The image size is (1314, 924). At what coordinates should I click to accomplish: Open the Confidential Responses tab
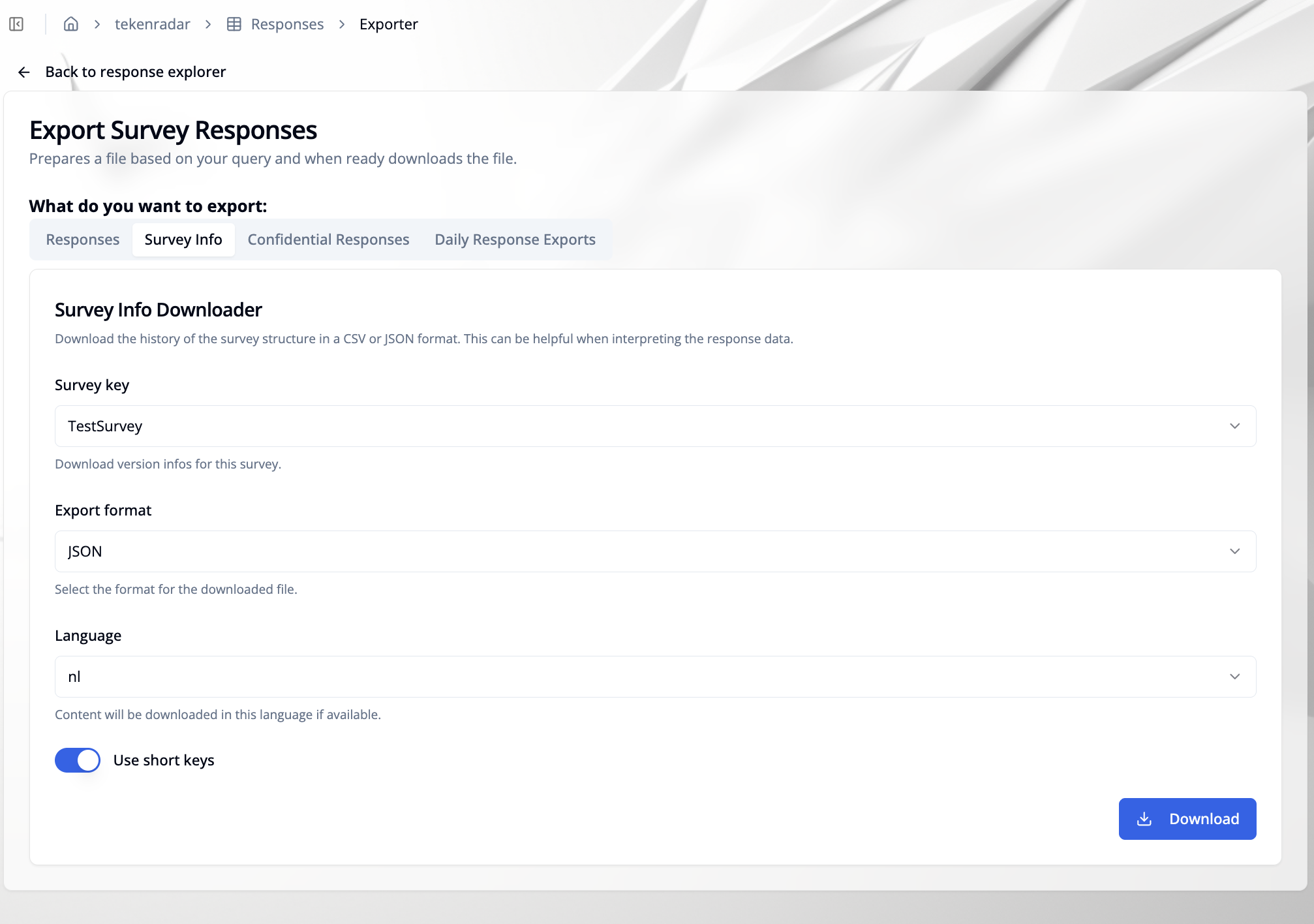click(x=328, y=239)
